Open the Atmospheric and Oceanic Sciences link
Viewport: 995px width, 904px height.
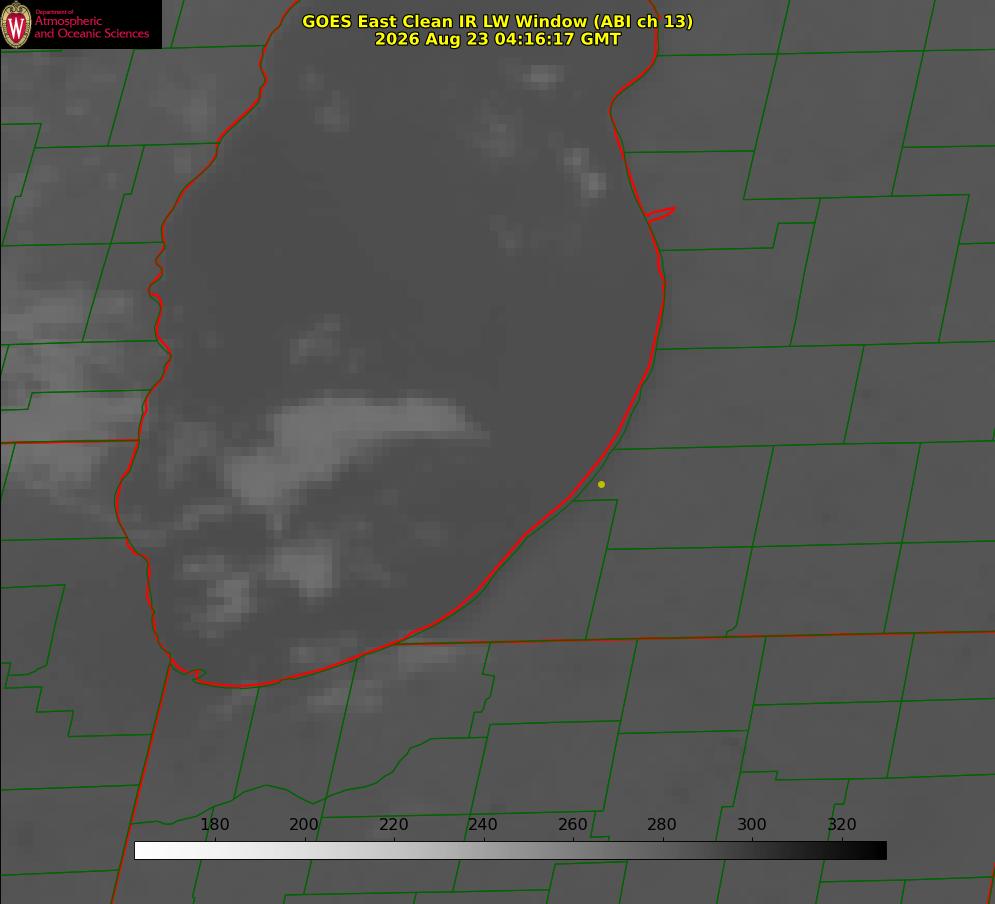(91, 27)
